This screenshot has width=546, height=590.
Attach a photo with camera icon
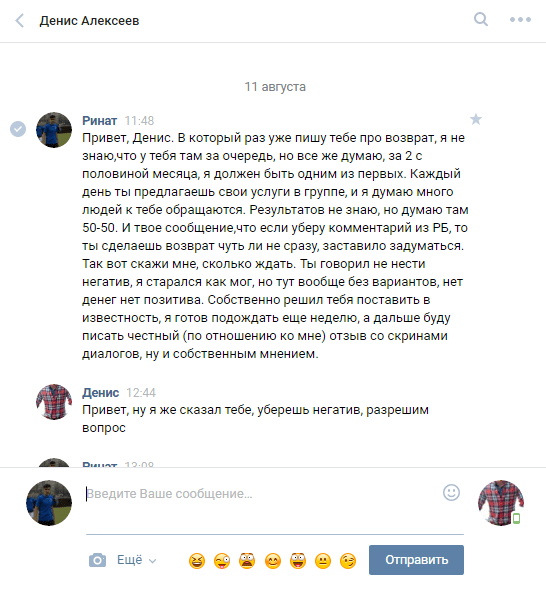97,560
